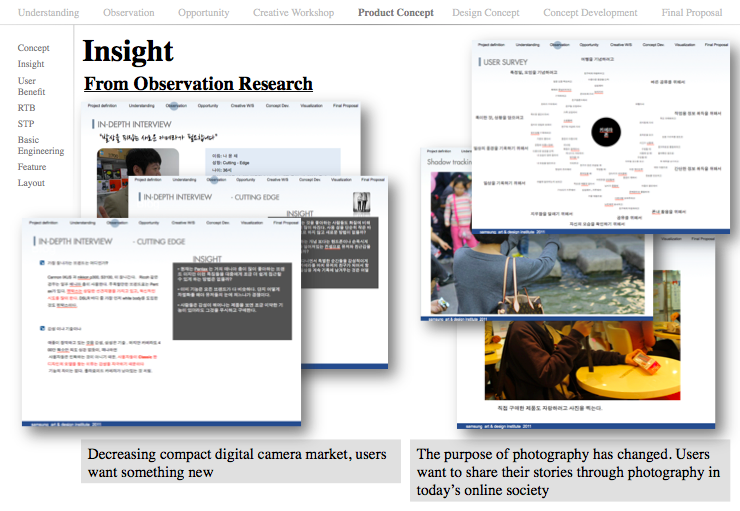Open Feature in the sidebar
Viewport: 740px width, 511px height.
coord(32,167)
